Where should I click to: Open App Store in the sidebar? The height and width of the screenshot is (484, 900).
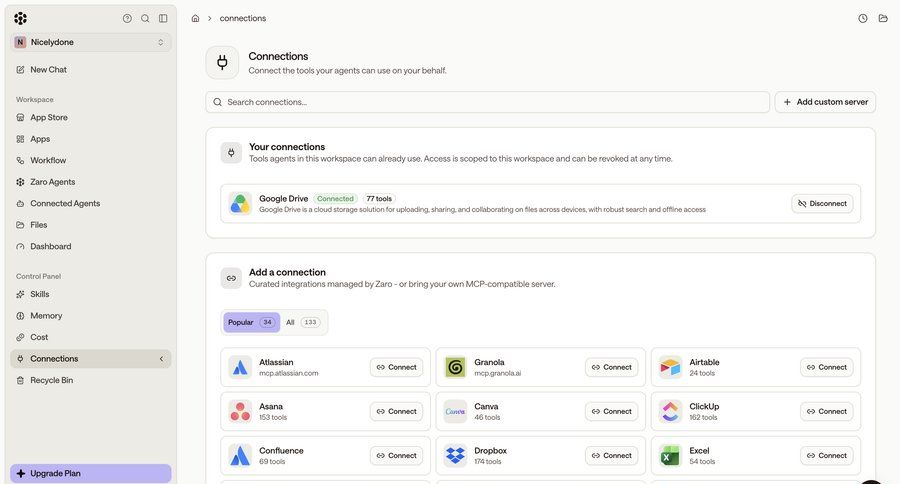tap(91, 117)
